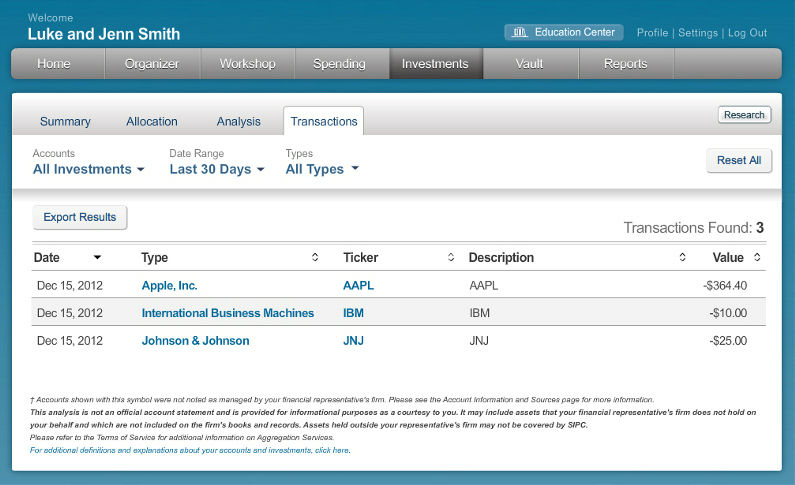Open the Education Center button
The image size is (795, 485).
[564, 32]
